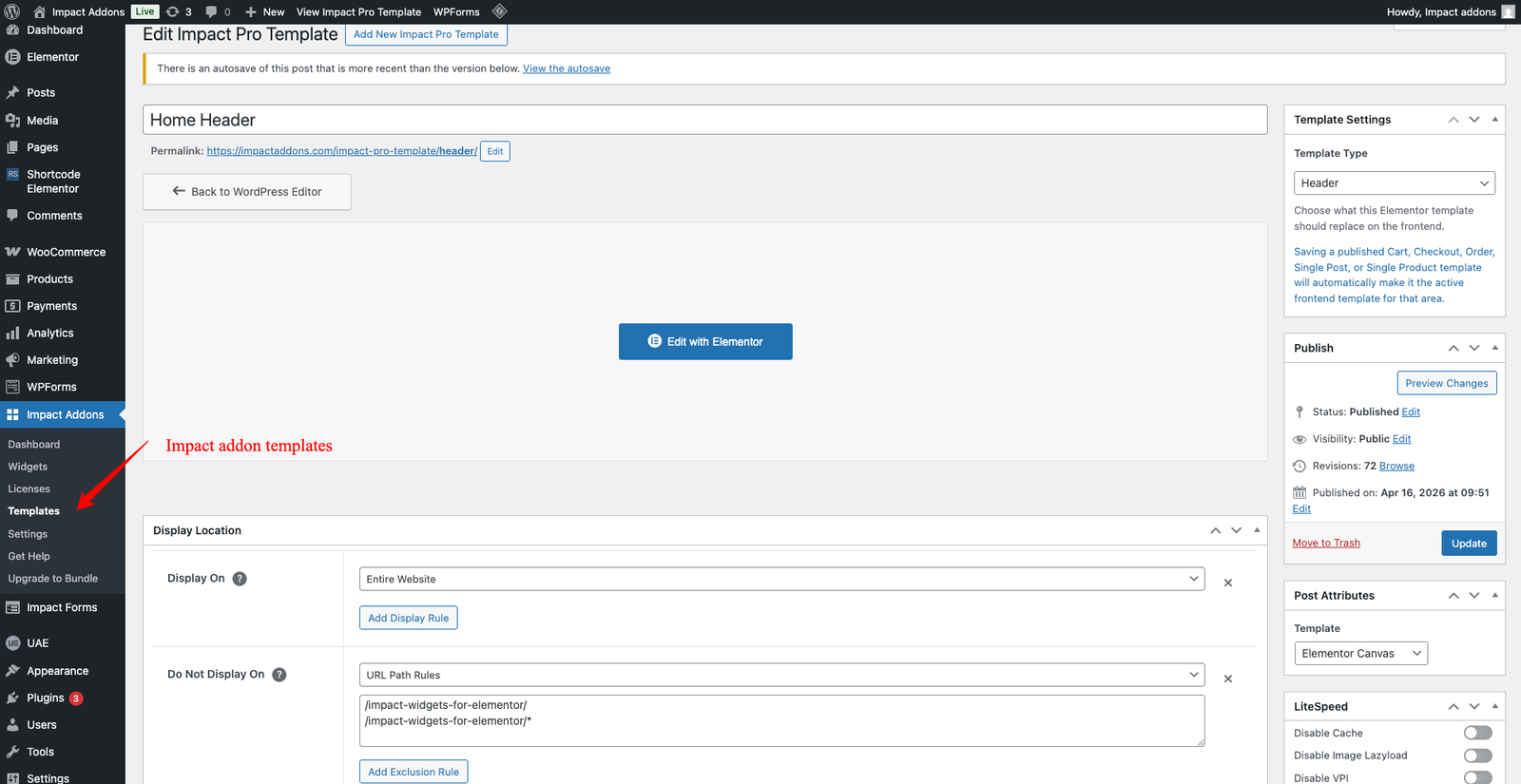Click the URL path rules textarea

pyautogui.click(x=782, y=720)
